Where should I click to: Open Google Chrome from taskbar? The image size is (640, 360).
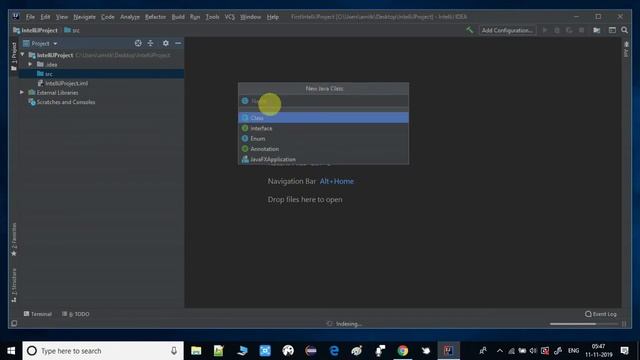[403, 351]
